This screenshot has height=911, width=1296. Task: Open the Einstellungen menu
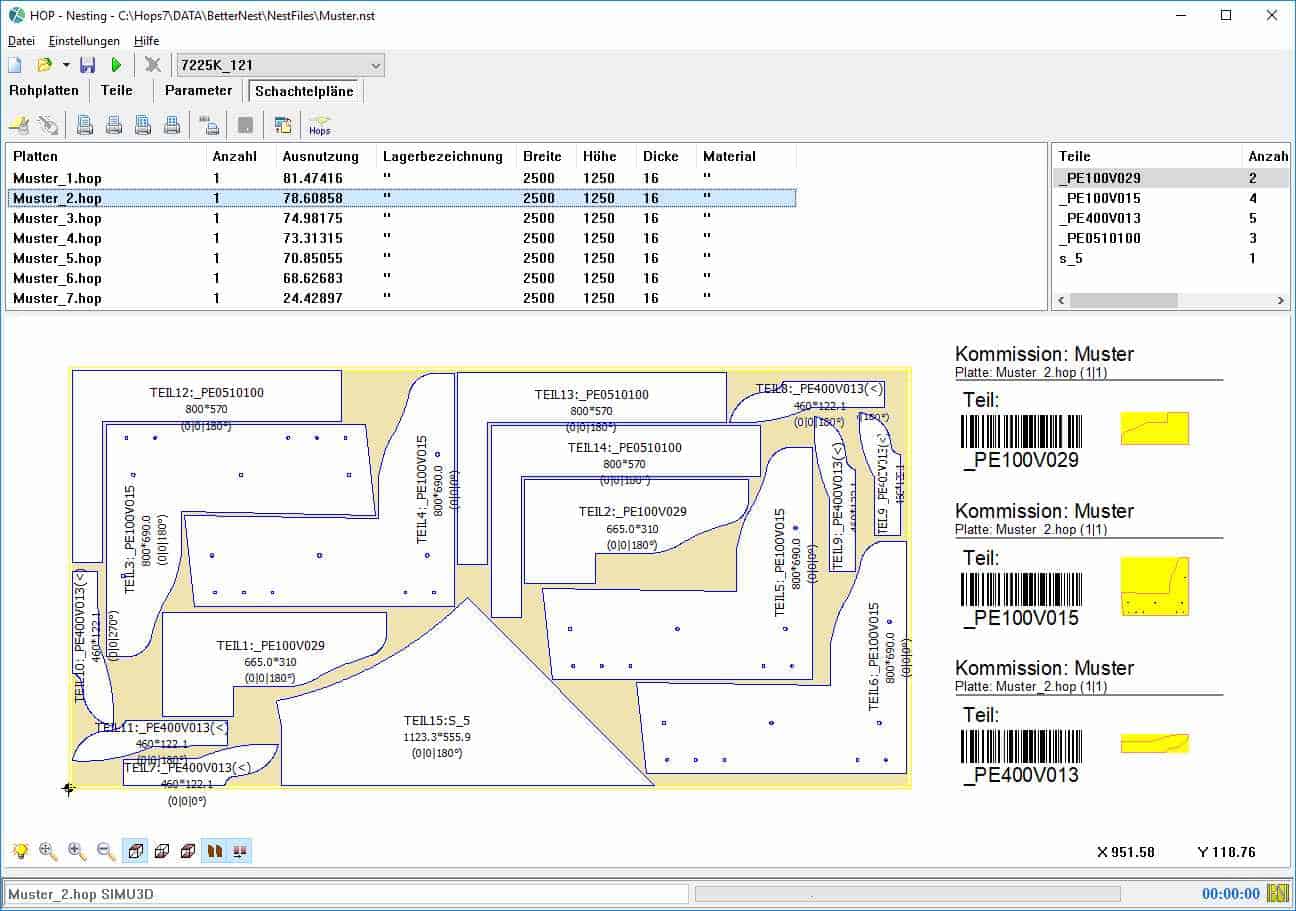(84, 41)
